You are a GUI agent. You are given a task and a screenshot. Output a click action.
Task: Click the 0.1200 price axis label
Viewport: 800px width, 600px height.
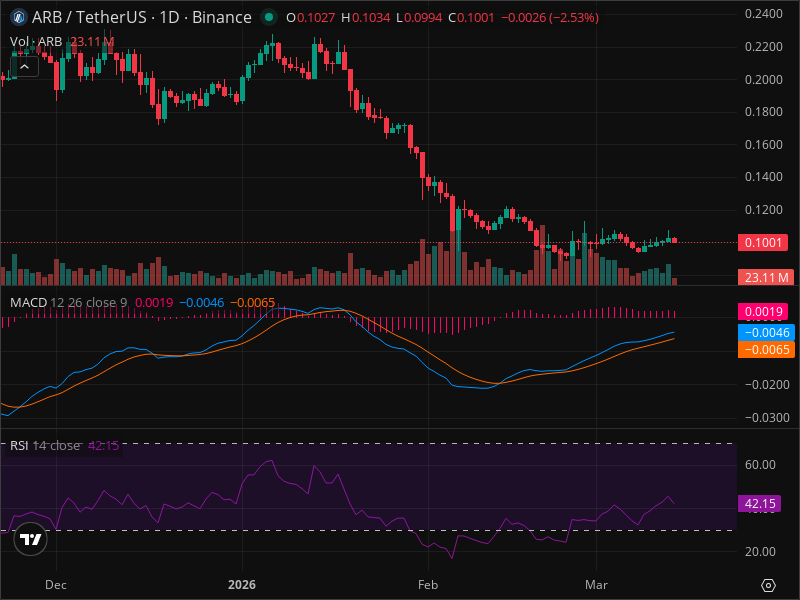click(x=763, y=210)
